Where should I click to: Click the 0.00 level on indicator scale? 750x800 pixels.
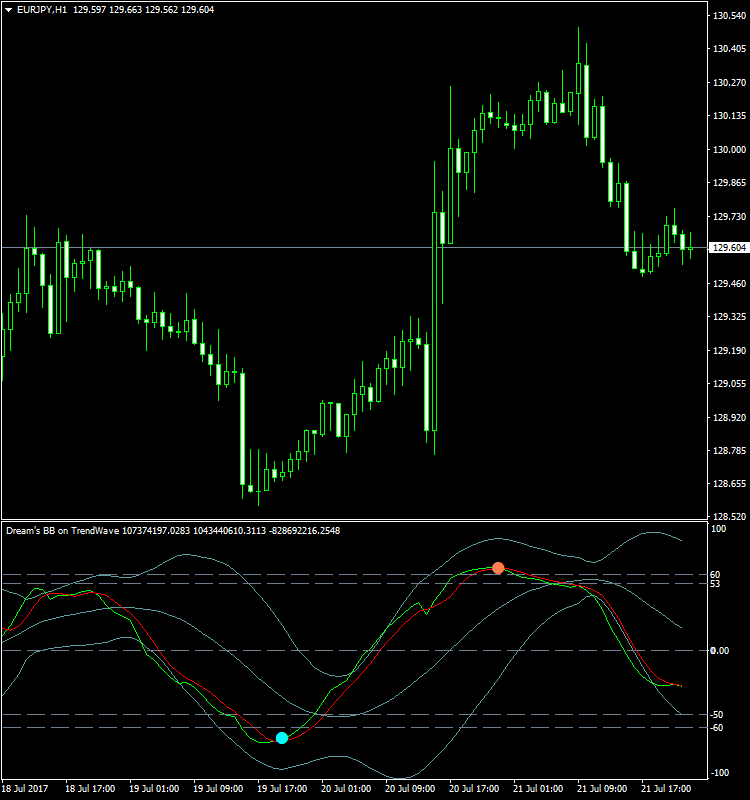tap(719, 651)
